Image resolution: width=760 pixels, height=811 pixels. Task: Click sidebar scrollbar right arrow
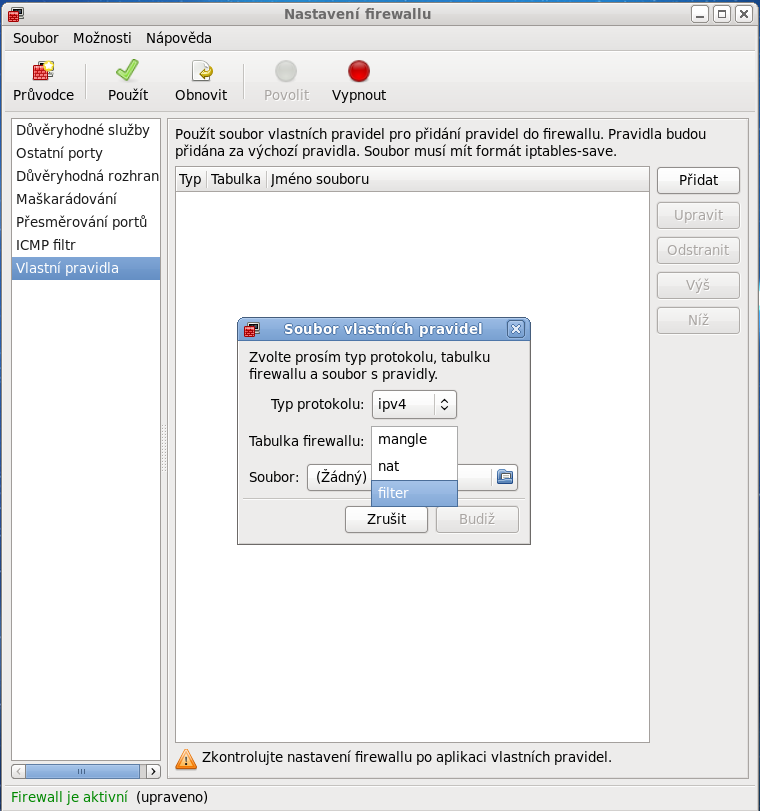[x=153, y=772]
